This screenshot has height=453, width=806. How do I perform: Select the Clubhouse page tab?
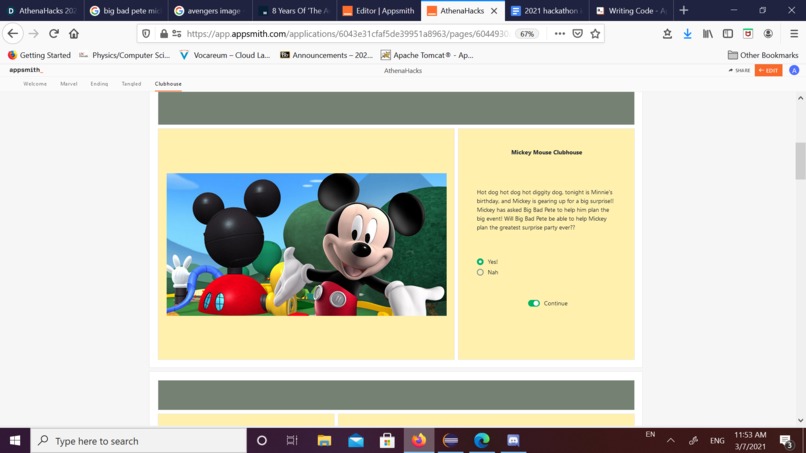[168, 84]
